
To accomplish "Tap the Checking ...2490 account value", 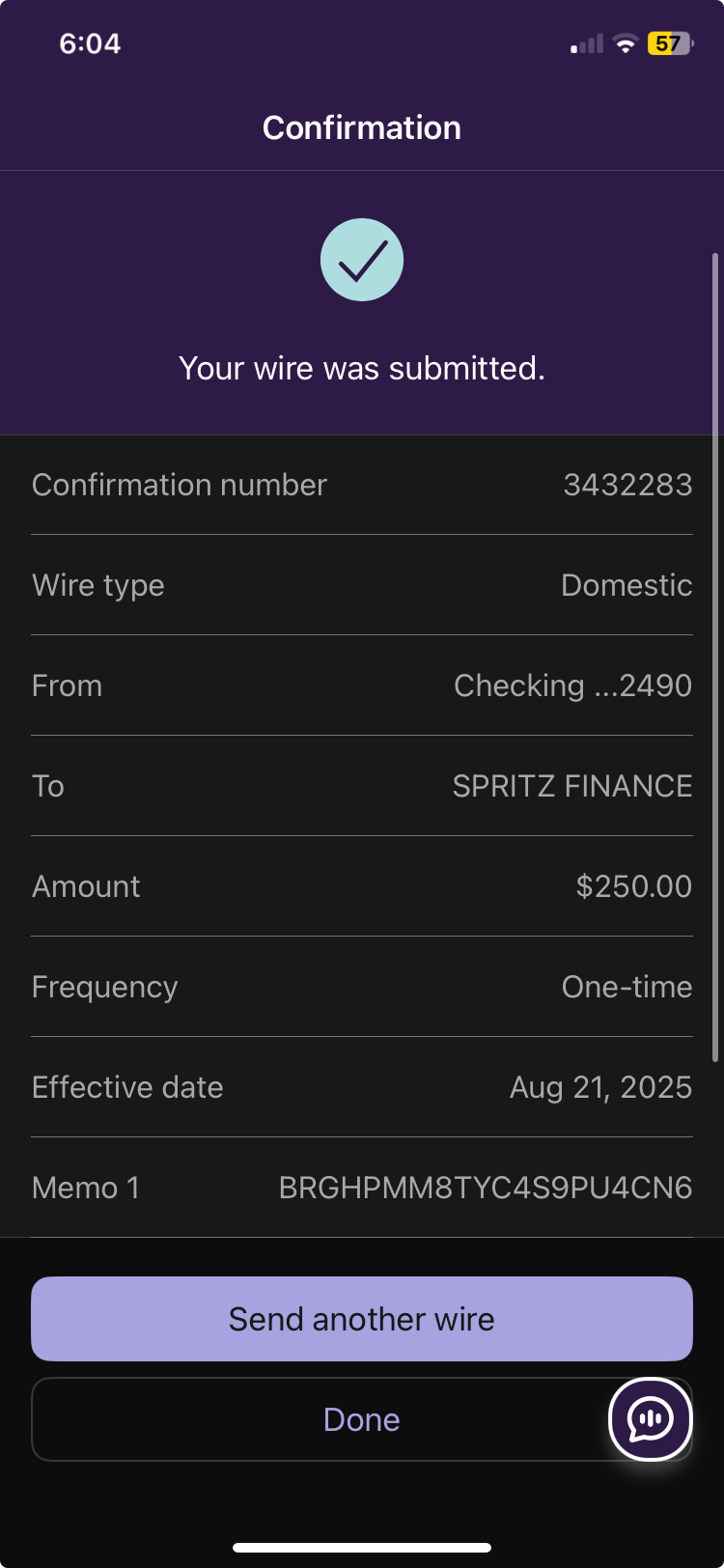I will pos(572,686).
